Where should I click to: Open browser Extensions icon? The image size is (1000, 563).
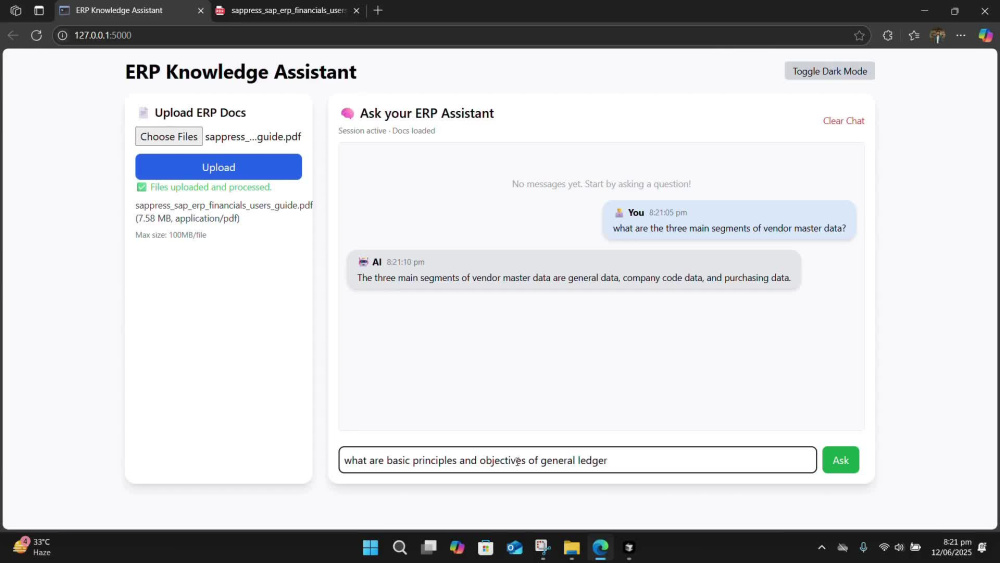tap(887, 36)
